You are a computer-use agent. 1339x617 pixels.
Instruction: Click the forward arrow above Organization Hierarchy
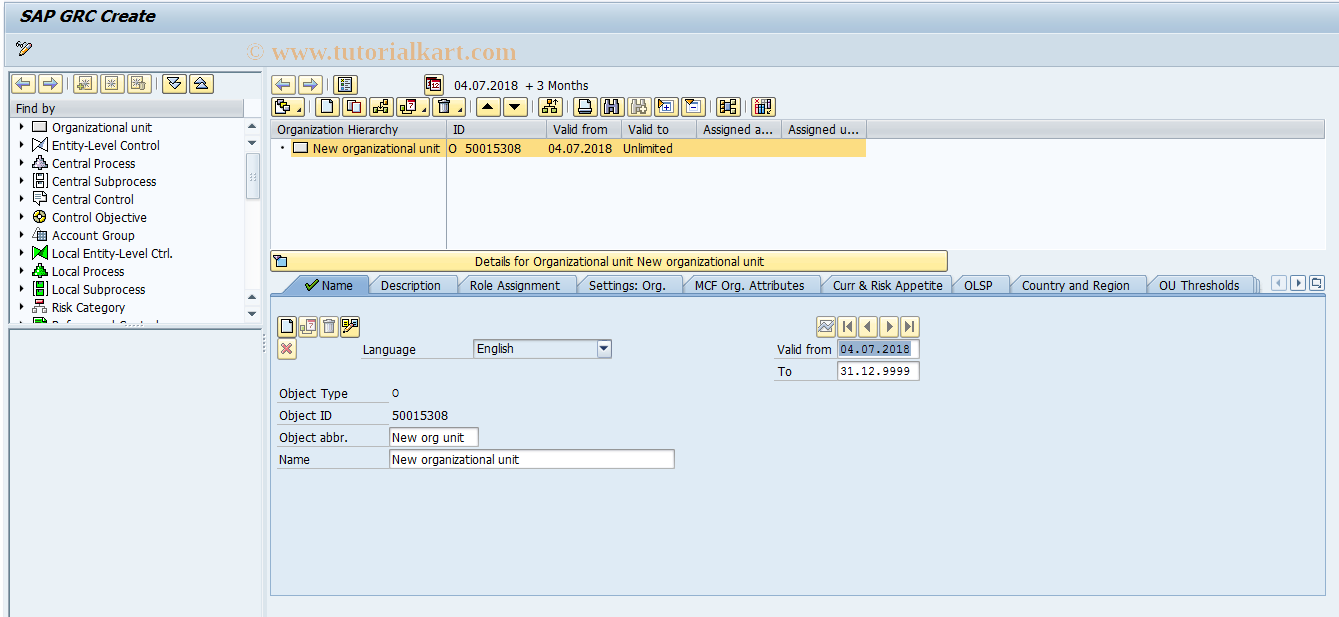tap(311, 85)
